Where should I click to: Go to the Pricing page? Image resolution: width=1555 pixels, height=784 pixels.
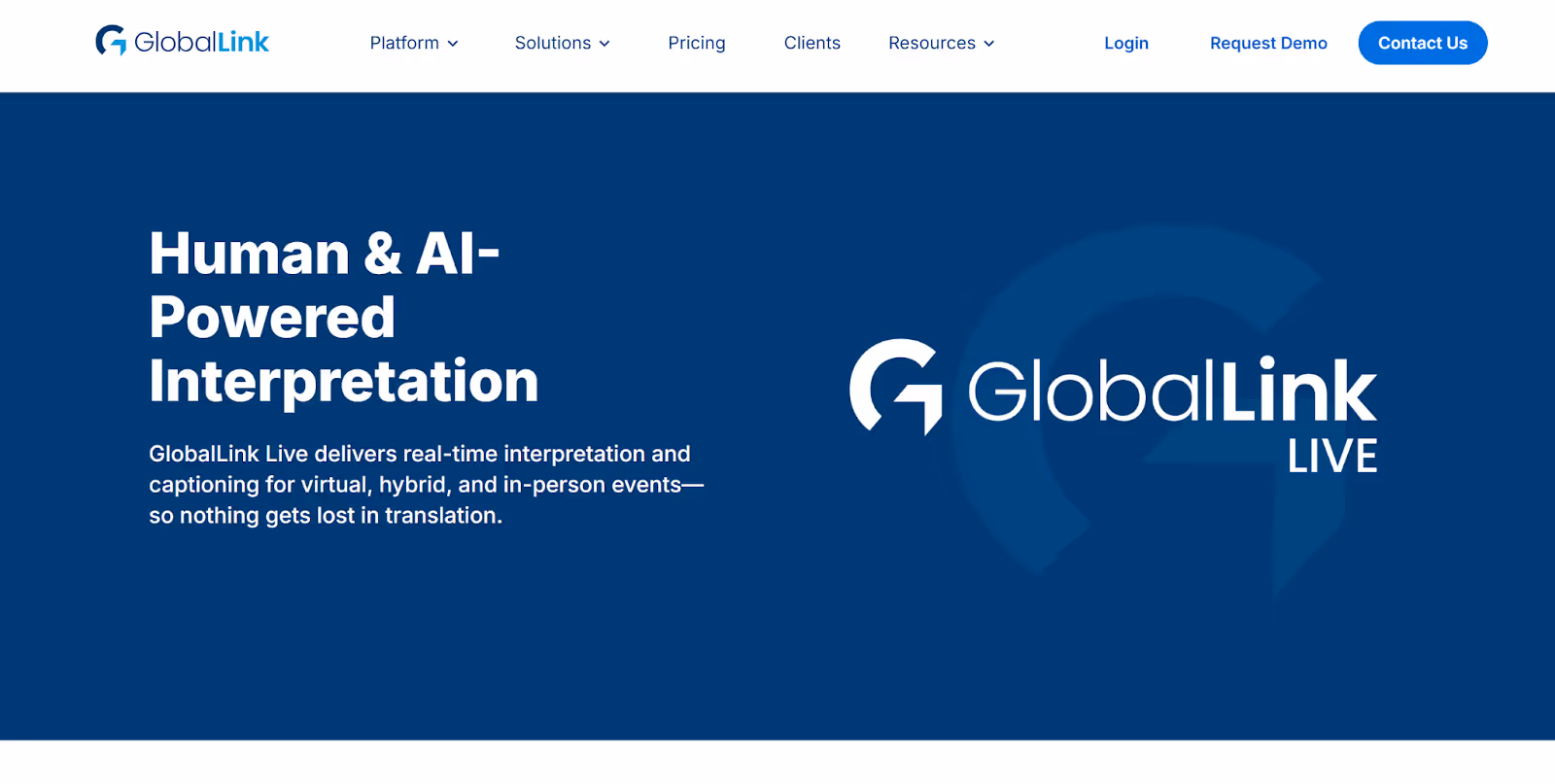[x=697, y=43]
